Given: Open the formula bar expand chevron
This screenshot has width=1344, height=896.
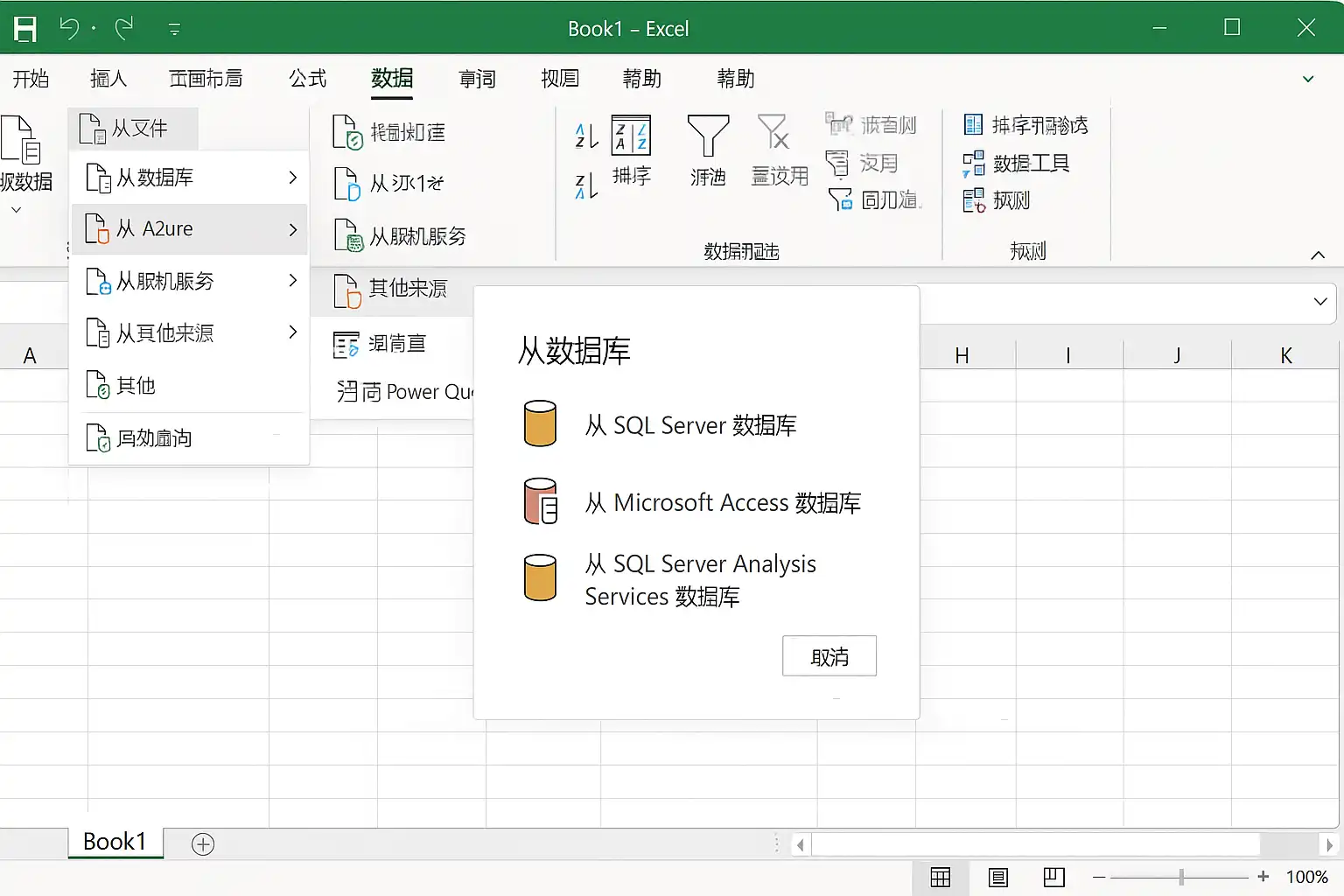Looking at the screenshot, I should [x=1320, y=302].
